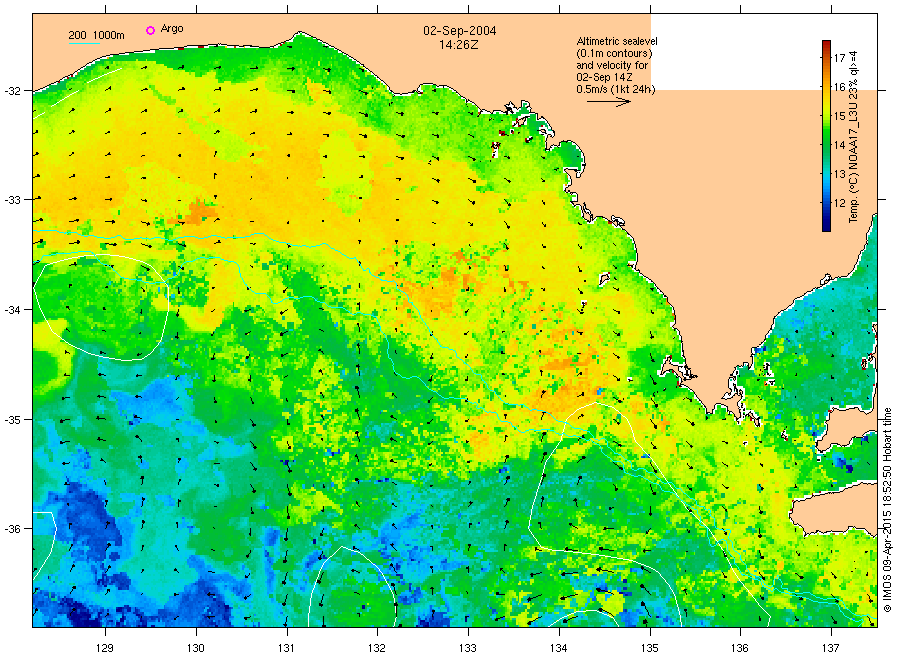Click the 0.5m/s velocity reference arrow
Screen dimensions: 900x660
point(609,101)
